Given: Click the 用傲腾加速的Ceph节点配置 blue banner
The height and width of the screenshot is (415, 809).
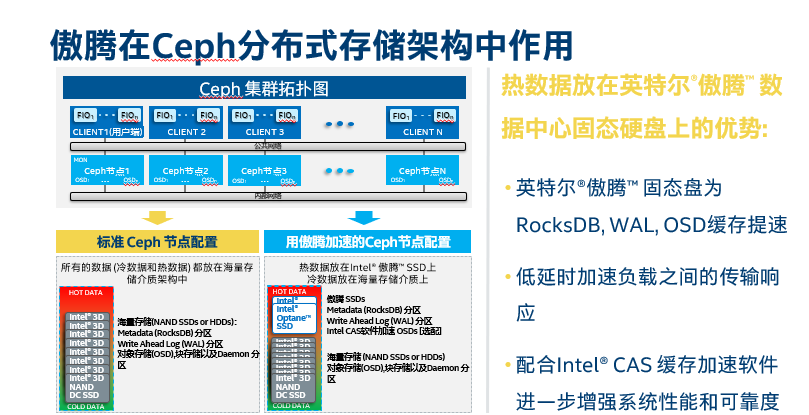Looking at the screenshot, I should click(x=367, y=242).
